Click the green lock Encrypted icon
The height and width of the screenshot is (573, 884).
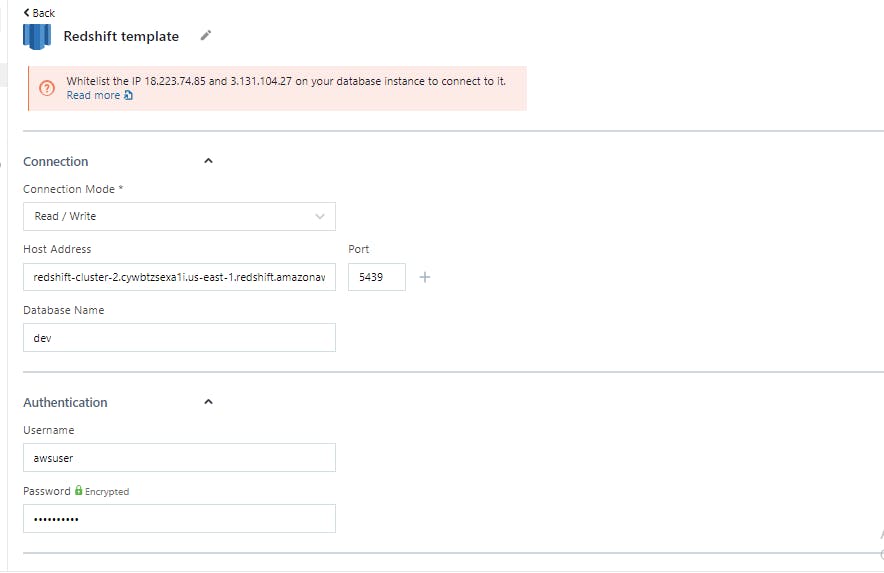(x=79, y=491)
